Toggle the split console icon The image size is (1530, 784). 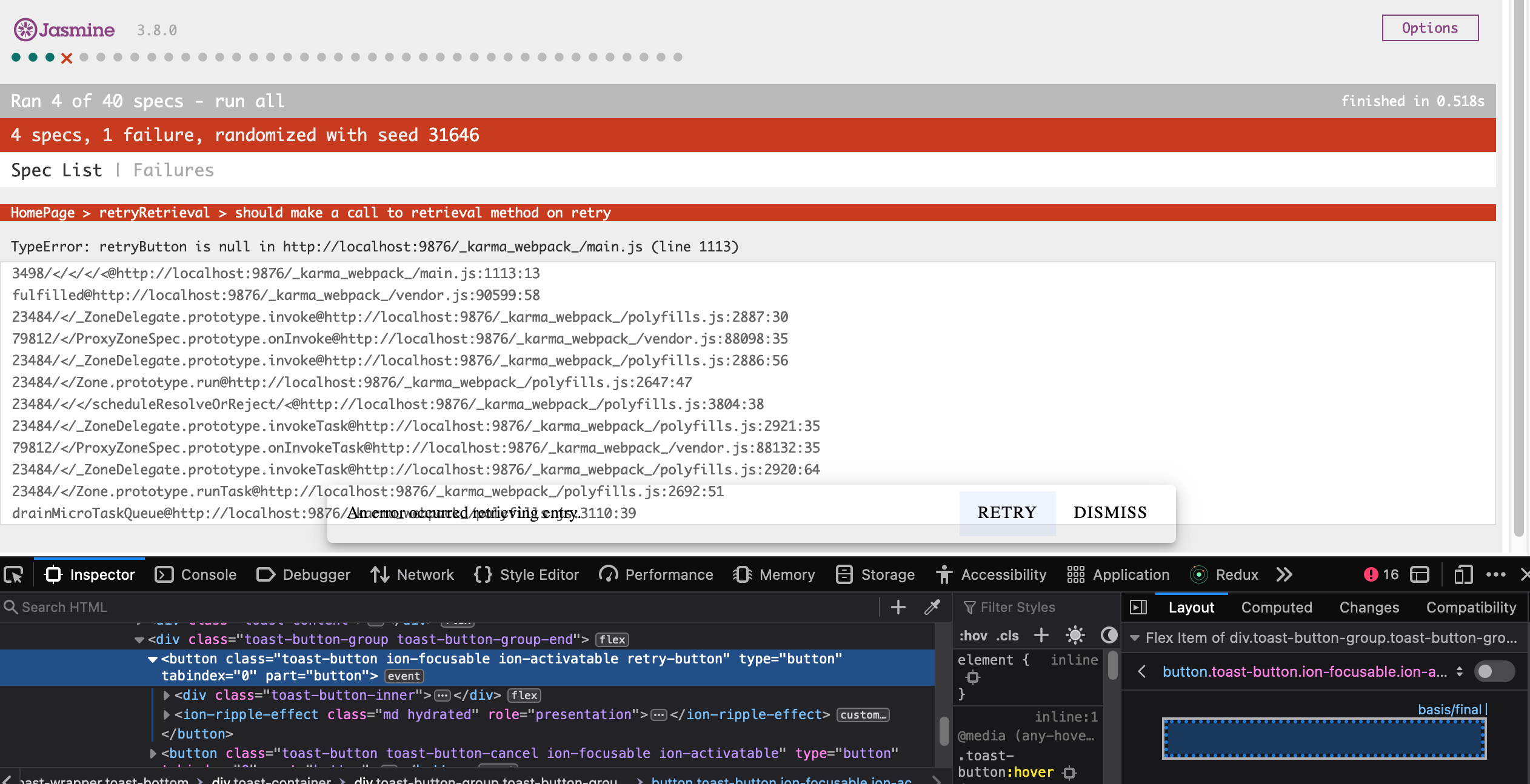[x=1420, y=574]
